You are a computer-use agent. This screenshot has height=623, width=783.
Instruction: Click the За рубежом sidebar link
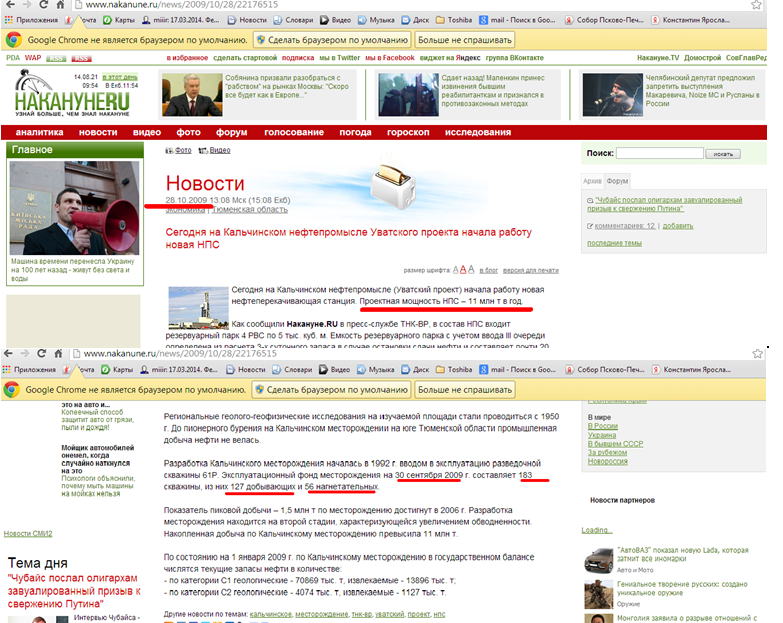607,452
